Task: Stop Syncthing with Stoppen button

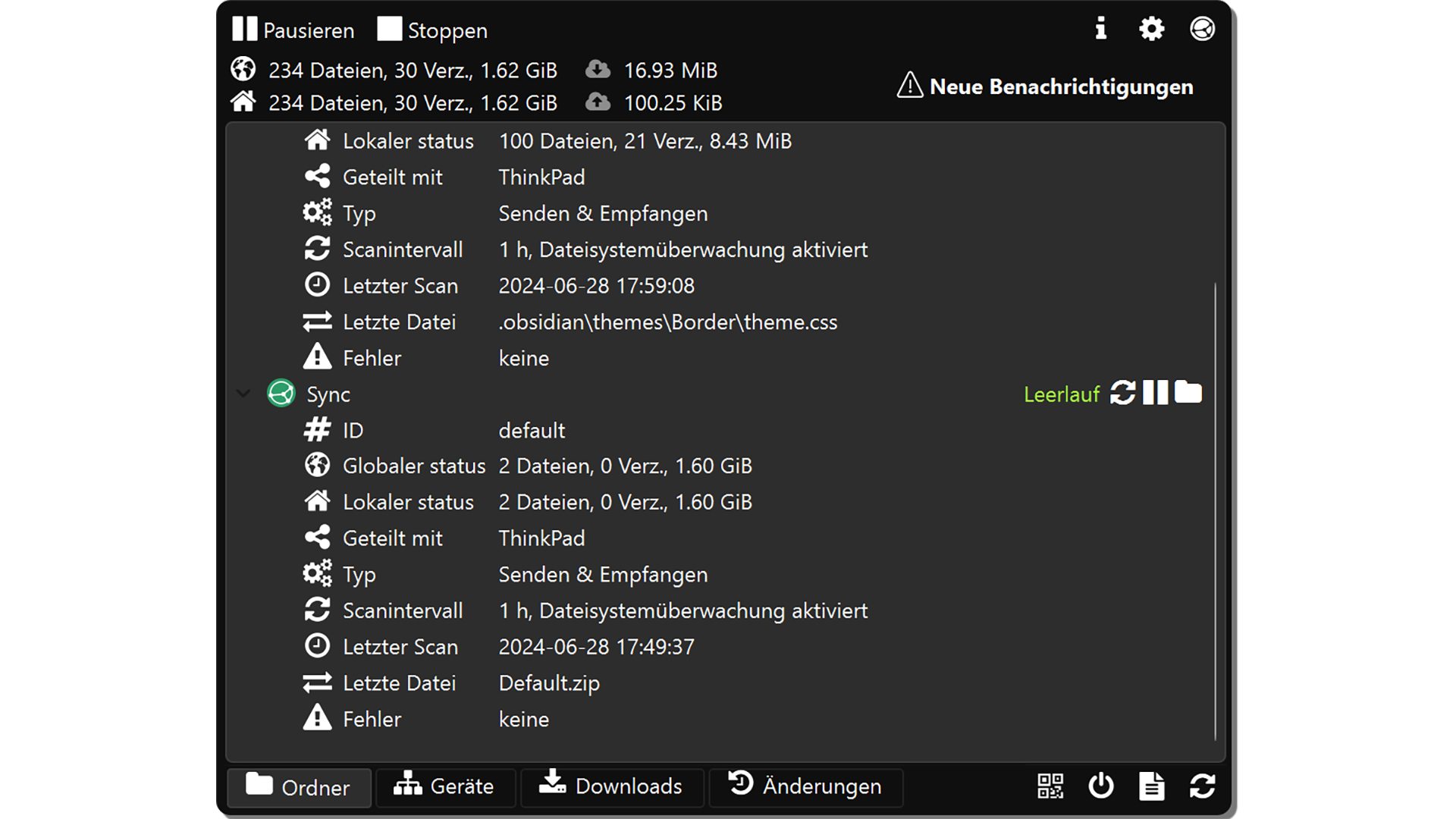Action: click(432, 30)
